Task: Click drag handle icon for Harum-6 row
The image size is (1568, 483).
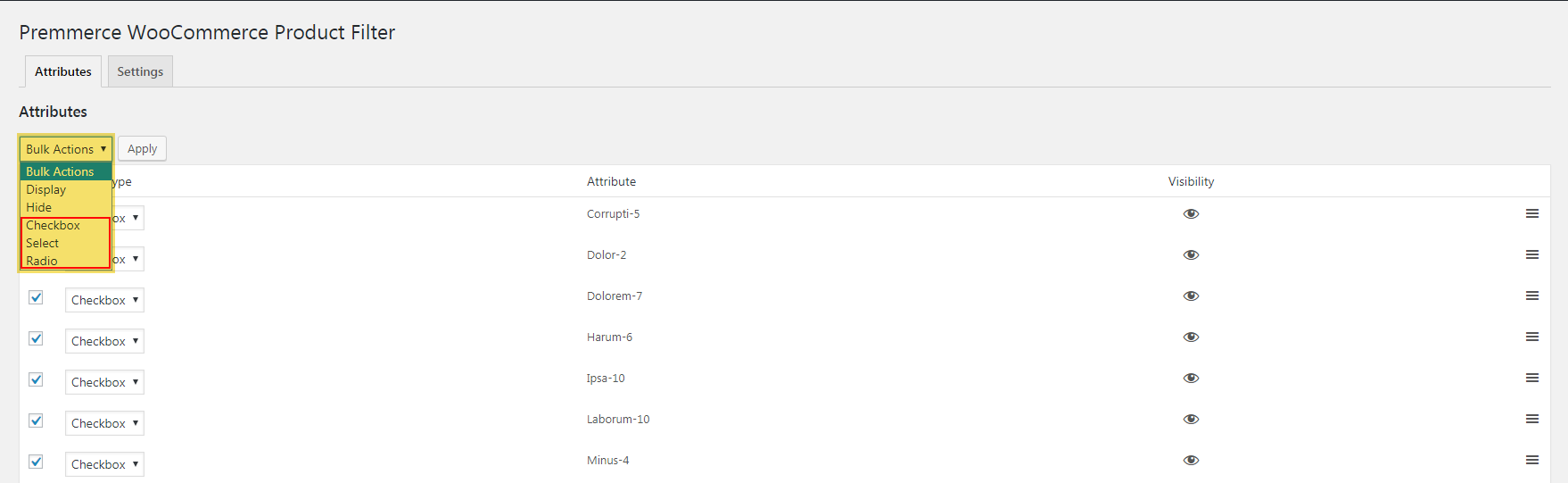Action: [x=1531, y=337]
